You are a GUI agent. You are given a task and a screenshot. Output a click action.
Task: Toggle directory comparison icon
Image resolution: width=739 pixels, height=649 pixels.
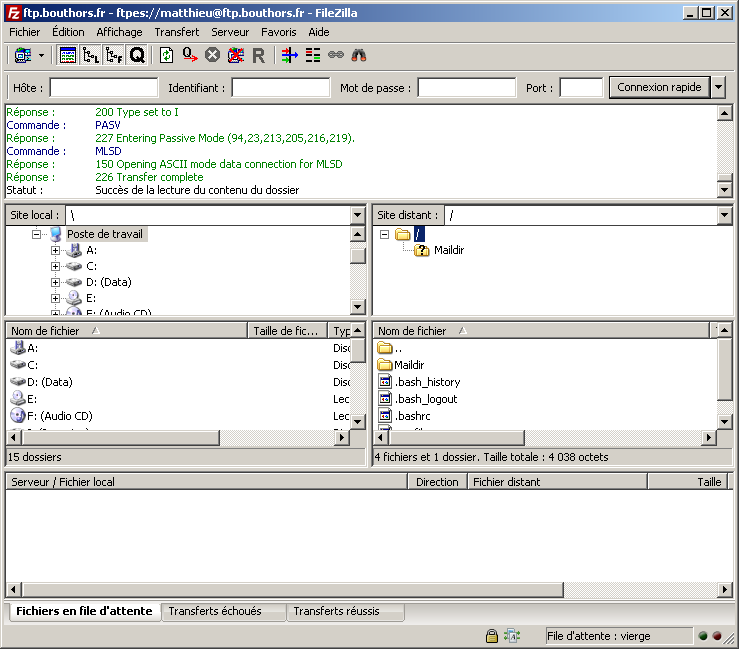coord(312,56)
